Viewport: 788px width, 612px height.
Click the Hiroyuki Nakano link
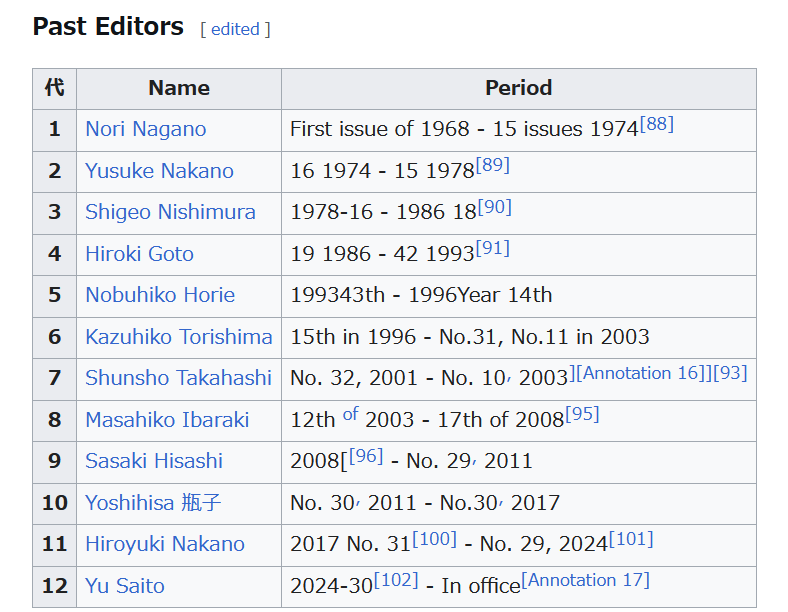pyautogui.click(x=165, y=544)
